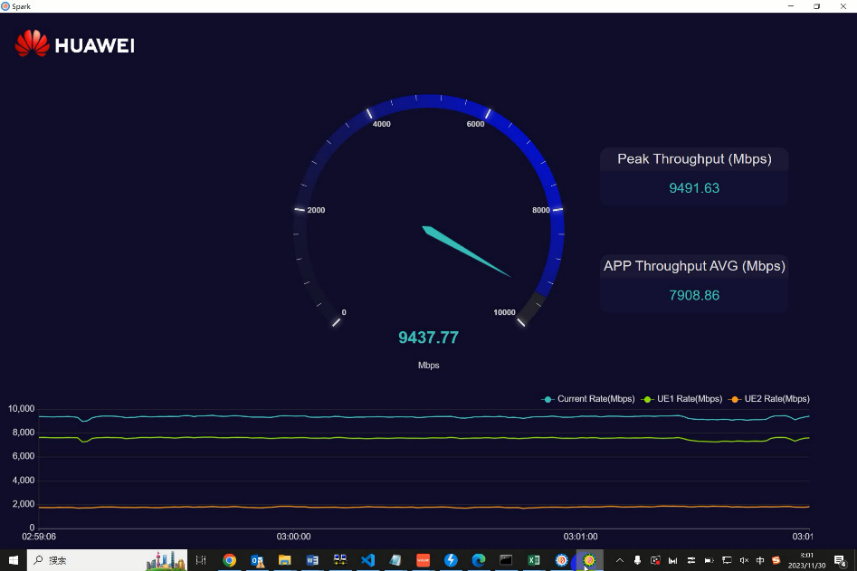Toggle Current Rate(Mbps) legend series
This screenshot has height=571, width=857.
588,399
